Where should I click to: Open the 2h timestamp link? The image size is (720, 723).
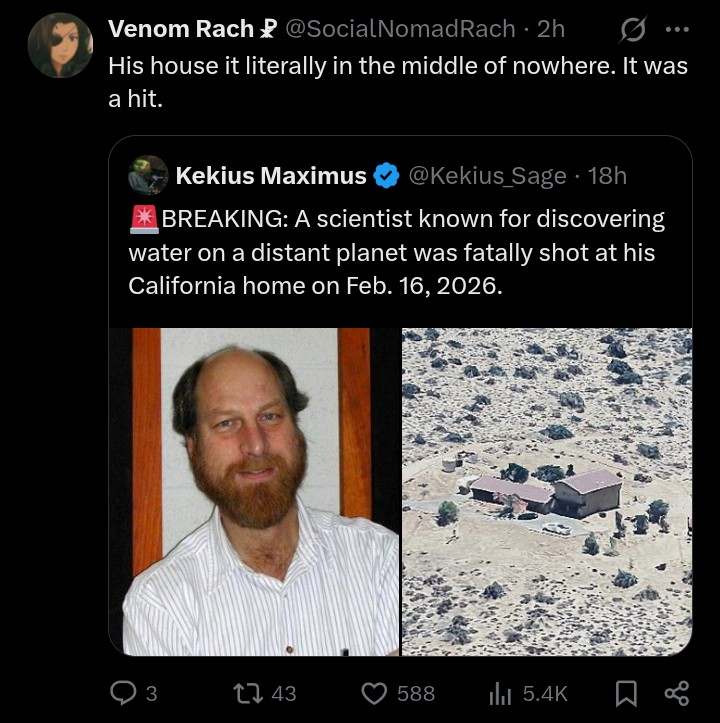click(x=550, y=30)
